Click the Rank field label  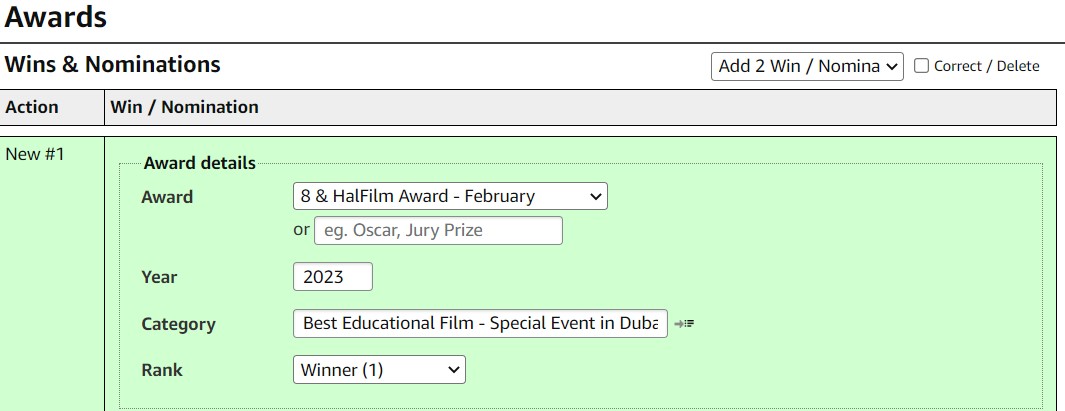pos(162,370)
